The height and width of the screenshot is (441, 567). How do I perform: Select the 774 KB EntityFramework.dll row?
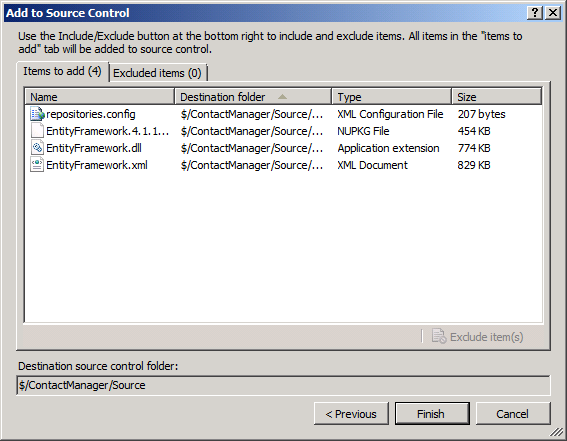284,148
